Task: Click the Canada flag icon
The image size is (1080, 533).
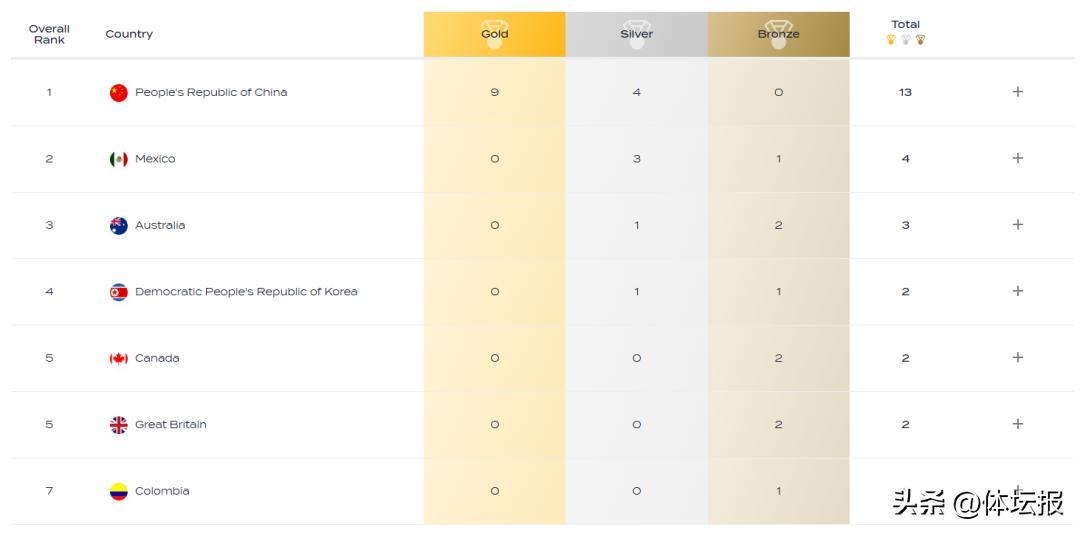Action: tap(119, 358)
